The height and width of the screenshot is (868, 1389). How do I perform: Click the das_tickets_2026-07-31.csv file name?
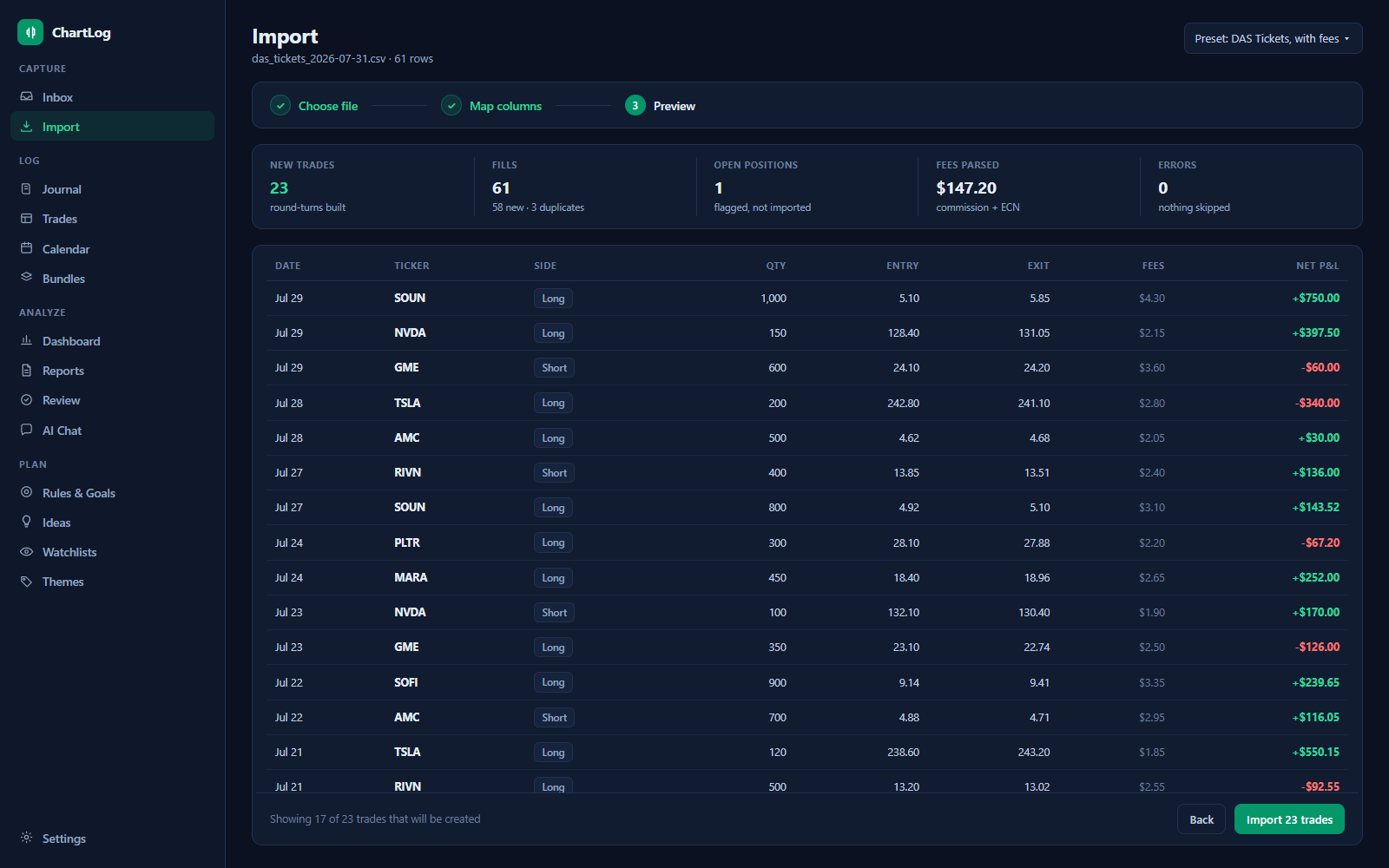(319, 59)
